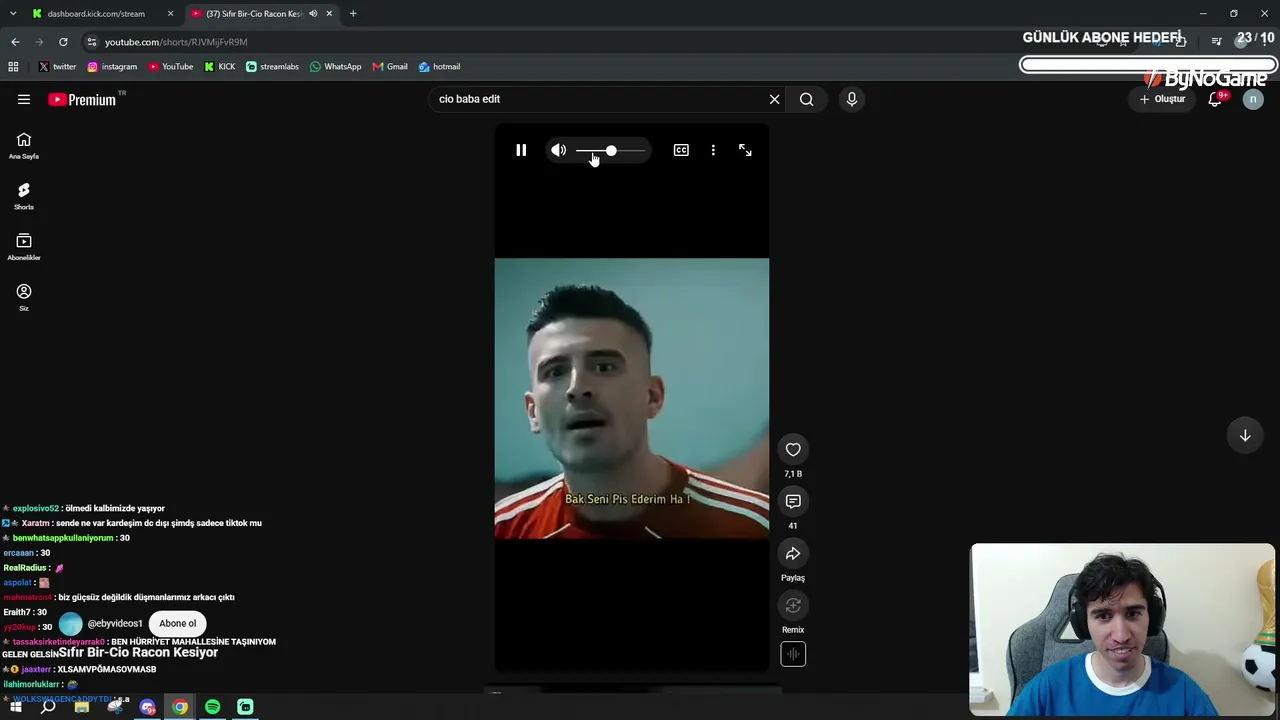The width and height of the screenshot is (1280, 720).
Task: Open File Explorer from the taskbar
Action: tap(82, 707)
